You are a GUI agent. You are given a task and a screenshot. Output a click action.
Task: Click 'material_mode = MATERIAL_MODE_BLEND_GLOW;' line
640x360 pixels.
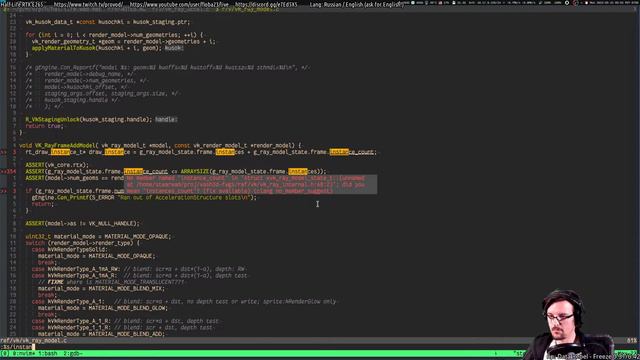coord(102,308)
